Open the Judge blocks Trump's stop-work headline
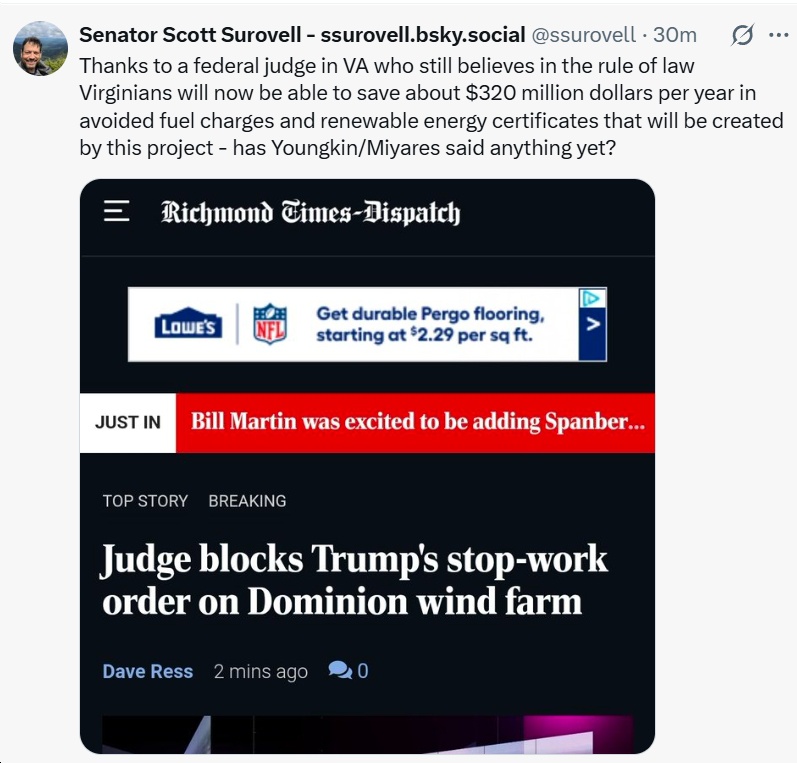The image size is (797, 763). click(354, 580)
